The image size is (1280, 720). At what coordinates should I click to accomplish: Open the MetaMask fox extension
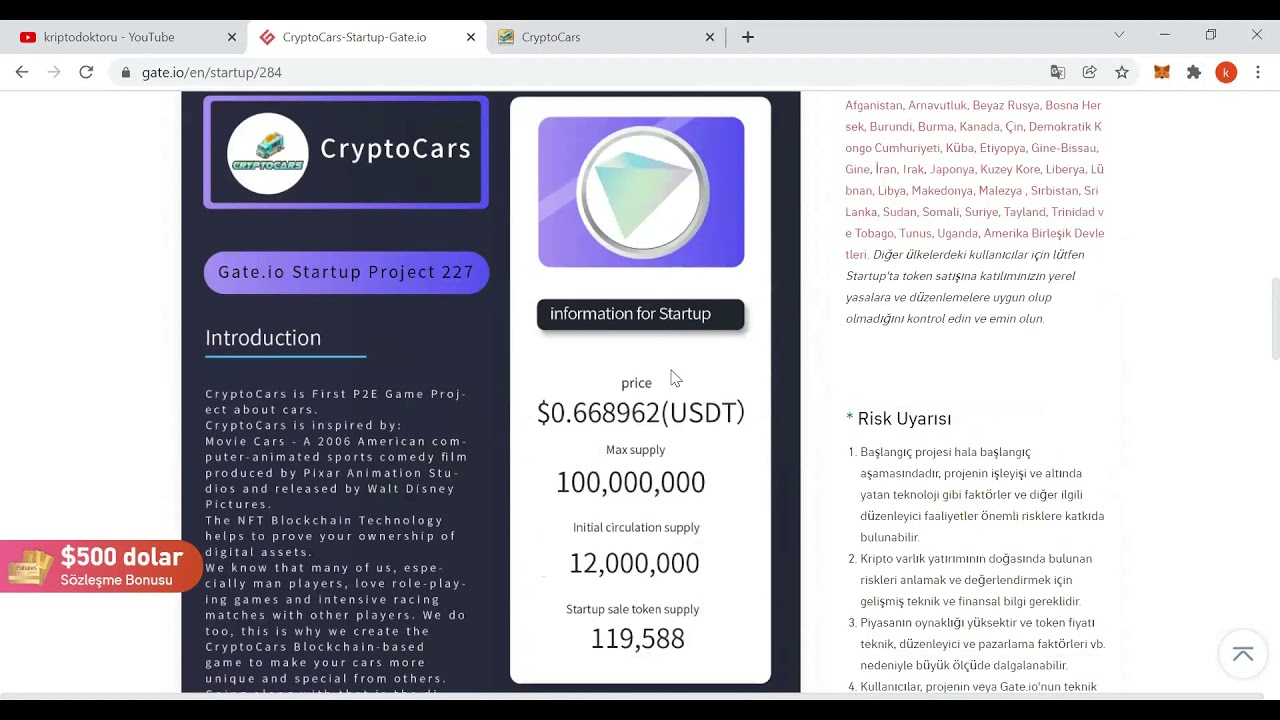(x=1162, y=72)
